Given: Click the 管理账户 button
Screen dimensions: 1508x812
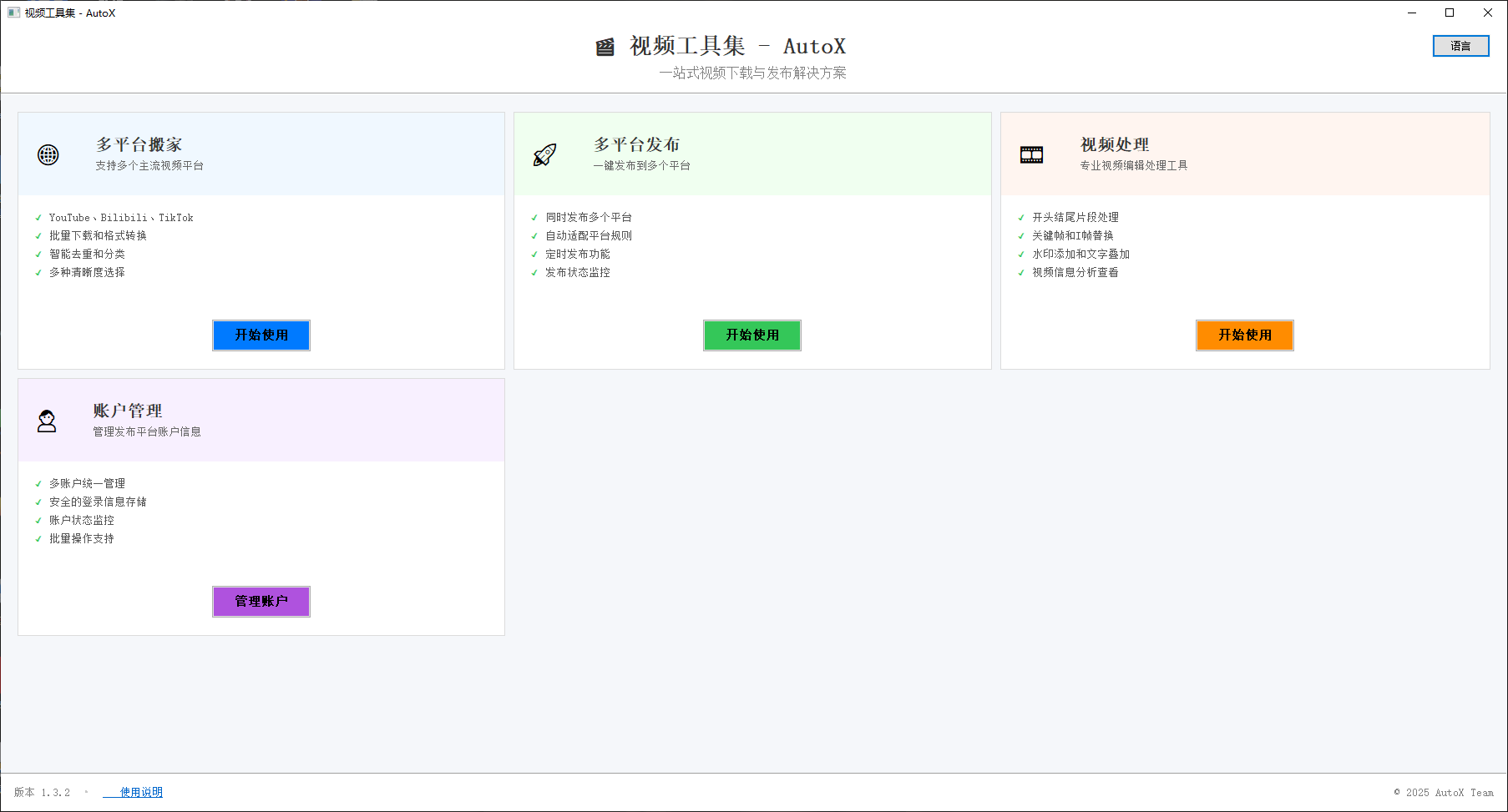Looking at the screenshot, I should (261, 601).
